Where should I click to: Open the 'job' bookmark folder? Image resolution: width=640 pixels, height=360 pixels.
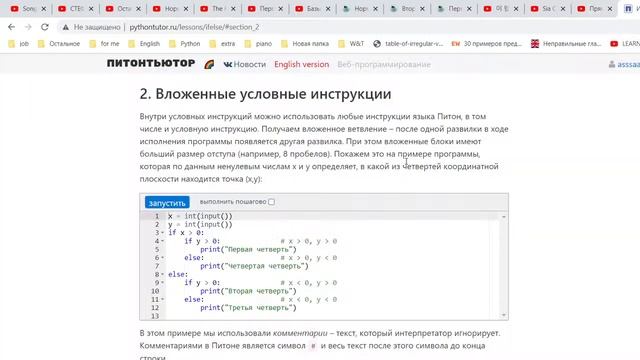pyautogui.click(x=18, y=44)
